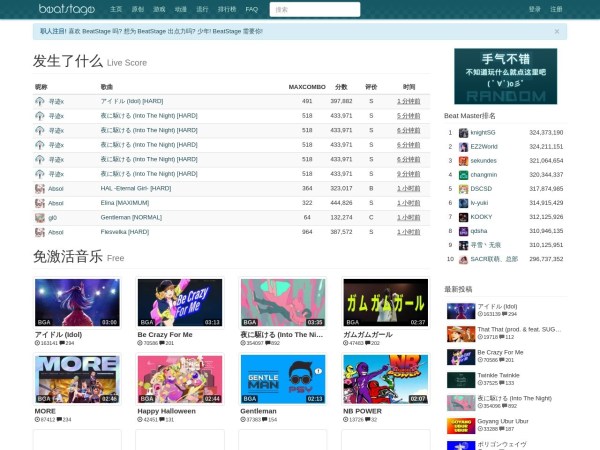Click the 登录 login link
This screenshot has height=450, width=600.
coord(534,9)
